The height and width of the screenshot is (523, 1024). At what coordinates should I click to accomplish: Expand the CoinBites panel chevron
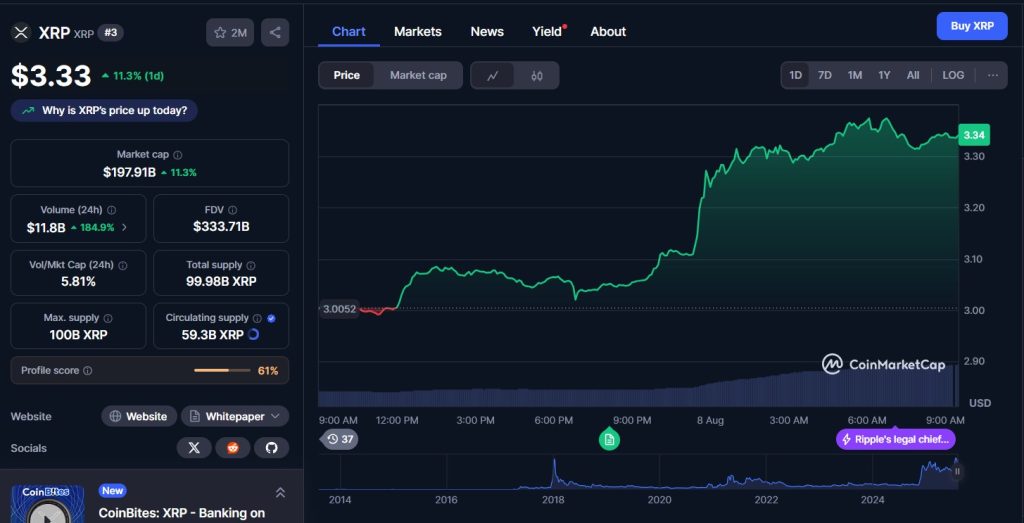pyautogui.click(x=280, y=492)
